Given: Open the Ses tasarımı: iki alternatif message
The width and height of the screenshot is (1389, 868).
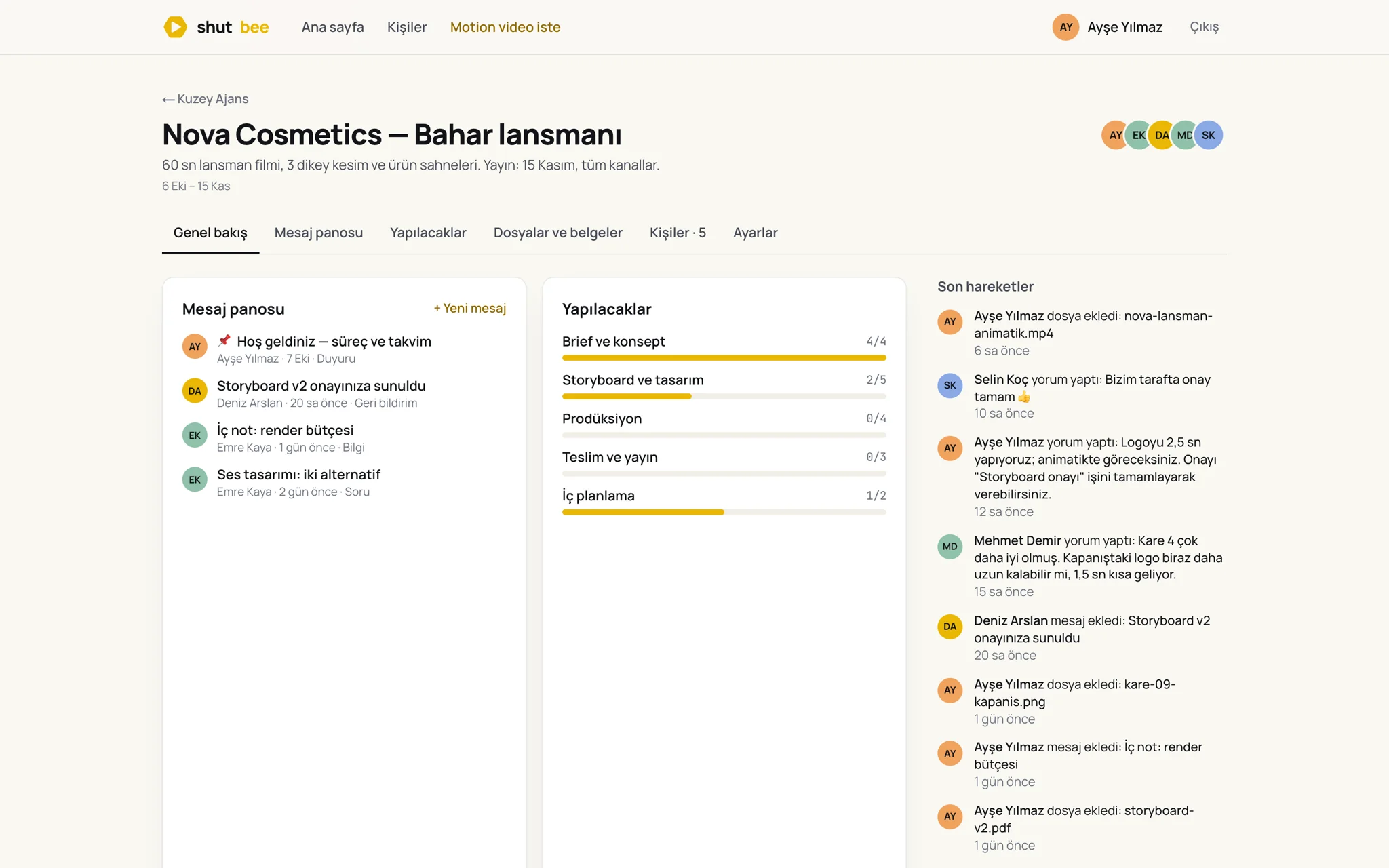Looking at the screenshot, I should pos(298,475).
